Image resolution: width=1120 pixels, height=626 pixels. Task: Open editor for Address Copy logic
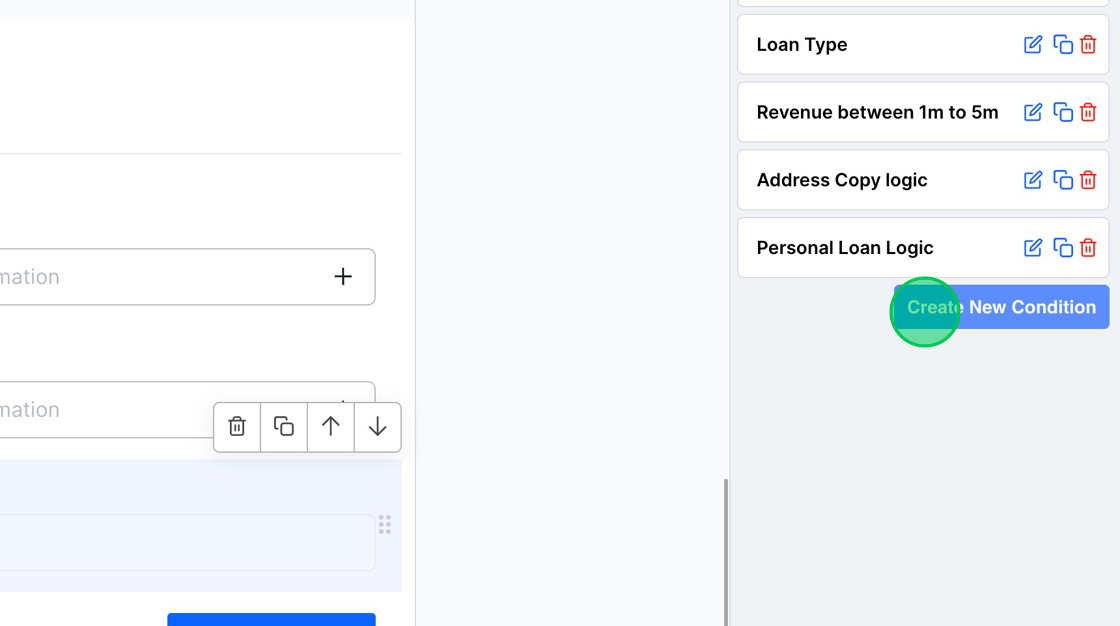[1033, 180]
